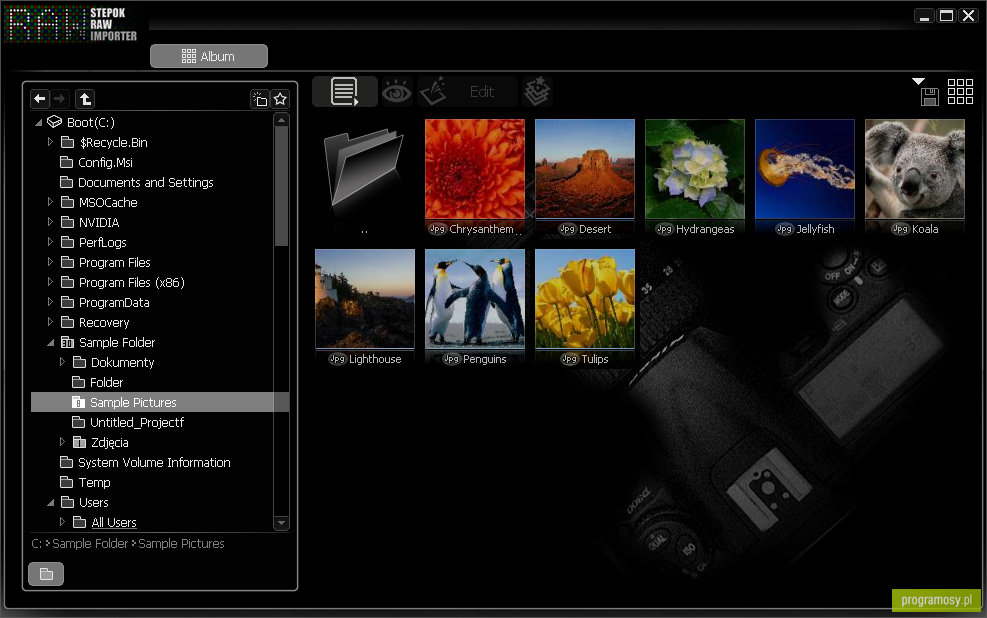Screen dimensions: 987x618
Task: Create new folder icon in tree toolbar
Action: pyautogui.click(x=259, y=99)
